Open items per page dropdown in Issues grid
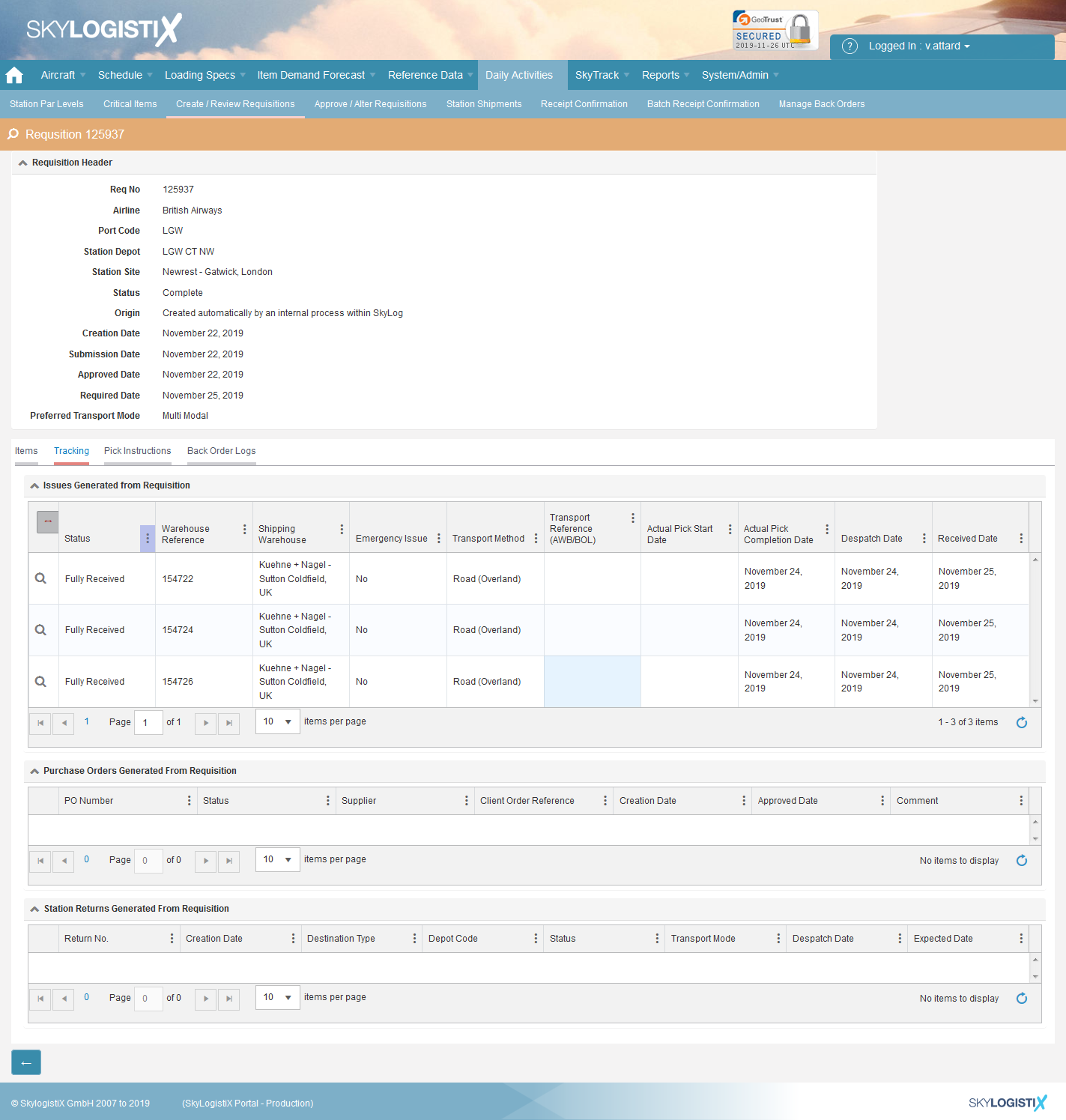This screenshot has height=1120, width=1066. pyautogui.click(x=278, y=721)
